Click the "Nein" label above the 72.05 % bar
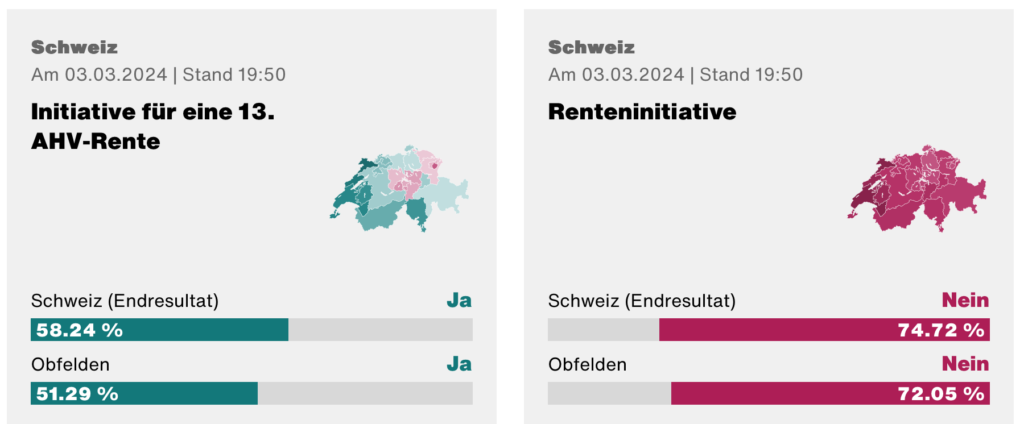This screenshot has height=424, width=1024. pos(965,364)
